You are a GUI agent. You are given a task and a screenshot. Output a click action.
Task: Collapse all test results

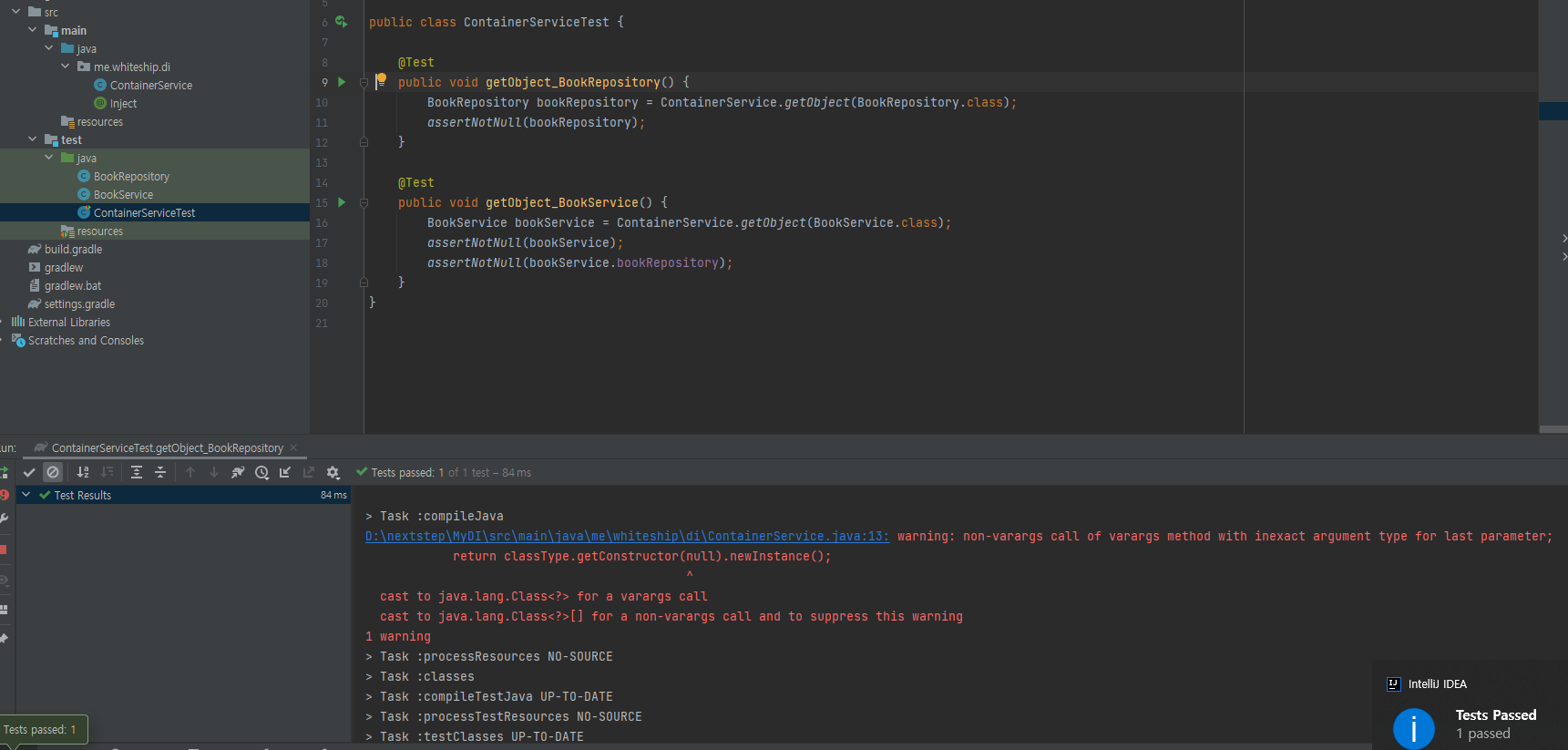point(160,472)
